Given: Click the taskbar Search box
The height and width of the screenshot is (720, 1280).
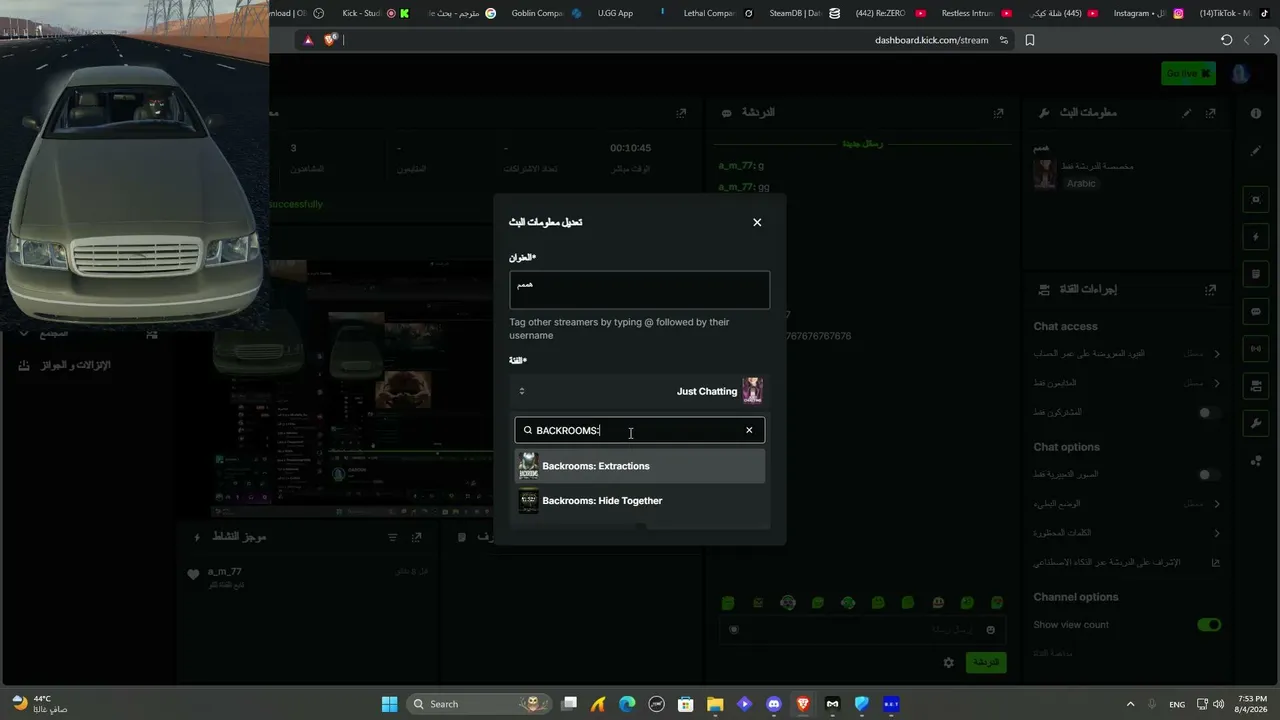Looking at the screenshot, I should (x=476, y=704).
